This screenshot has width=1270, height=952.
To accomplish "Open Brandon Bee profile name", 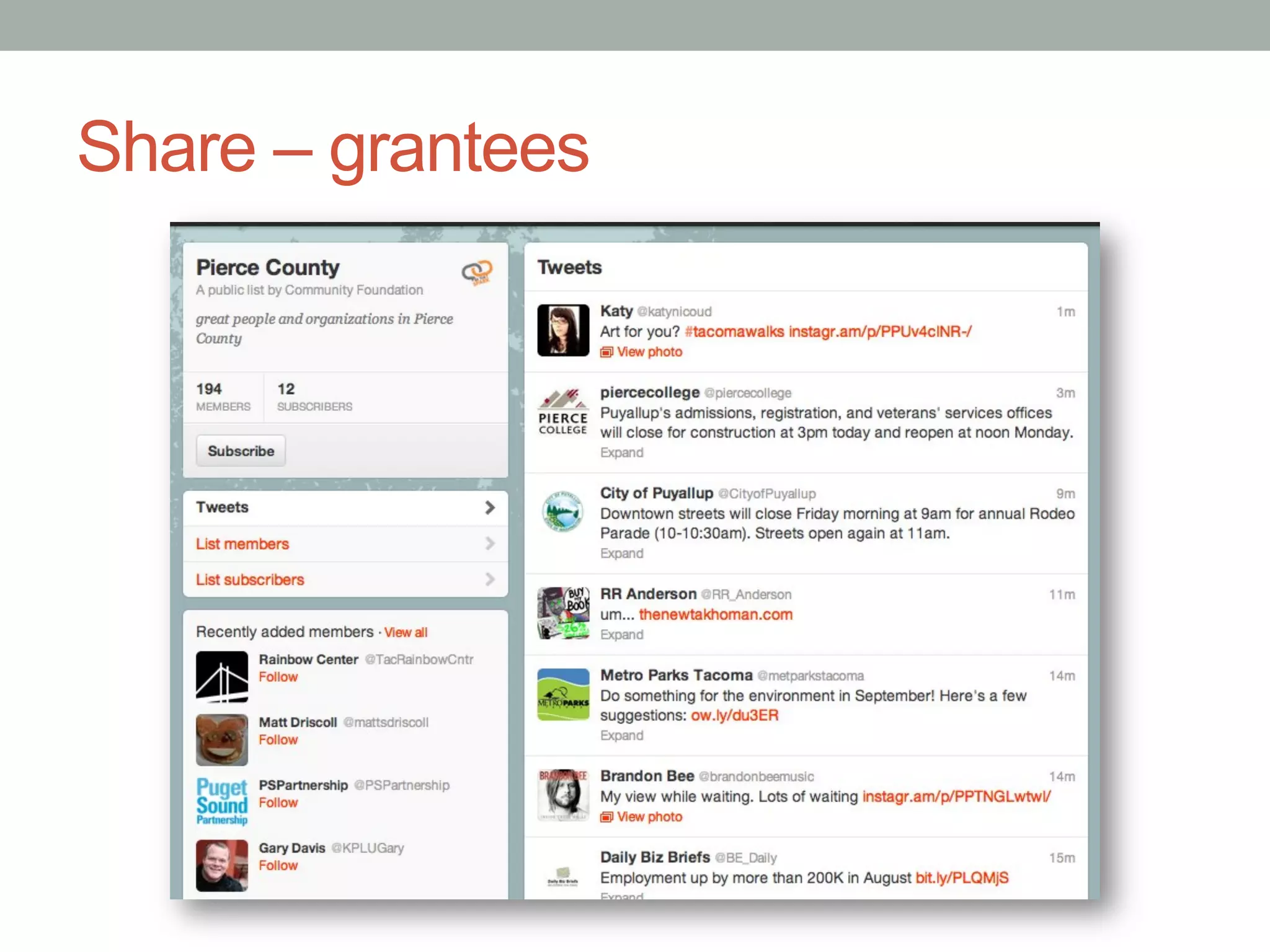I will [x=647, y=776].
